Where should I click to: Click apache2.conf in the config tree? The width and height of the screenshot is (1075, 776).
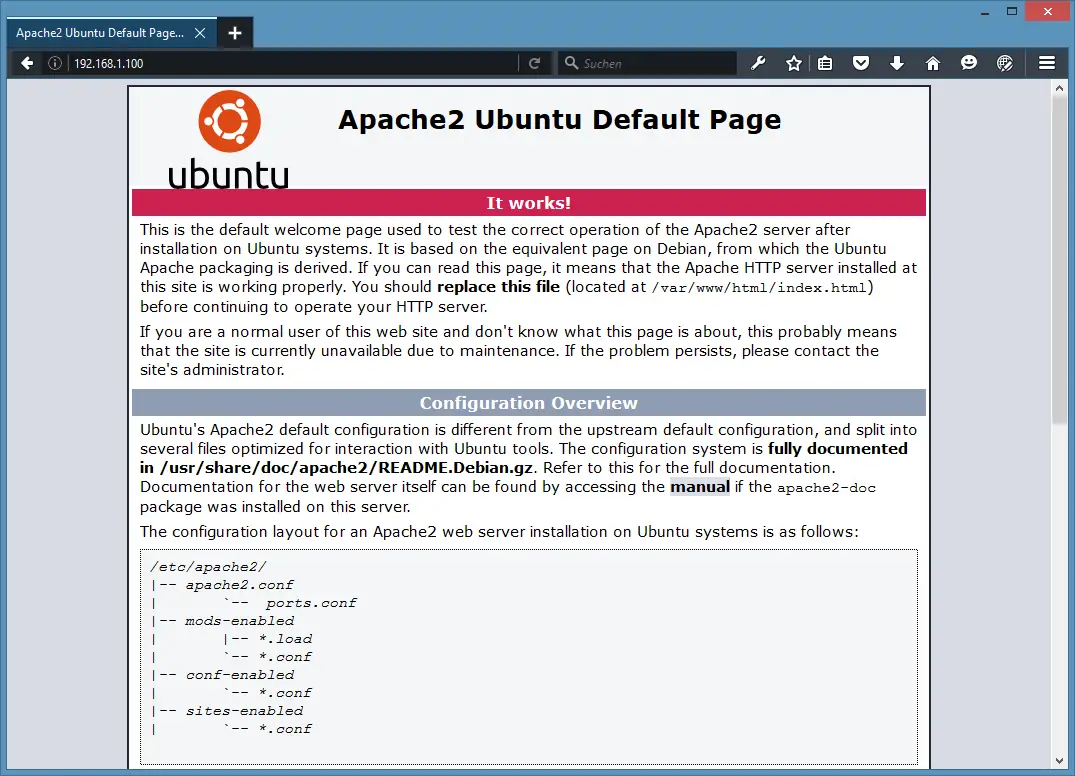[x=239, y=585]
